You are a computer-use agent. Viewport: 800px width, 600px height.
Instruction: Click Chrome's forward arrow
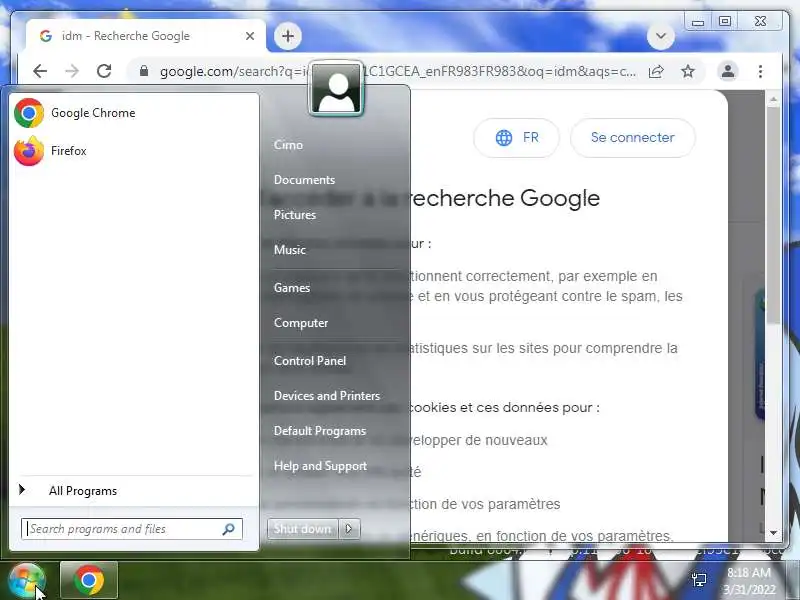pyautogui.click(x=72, y=71)
